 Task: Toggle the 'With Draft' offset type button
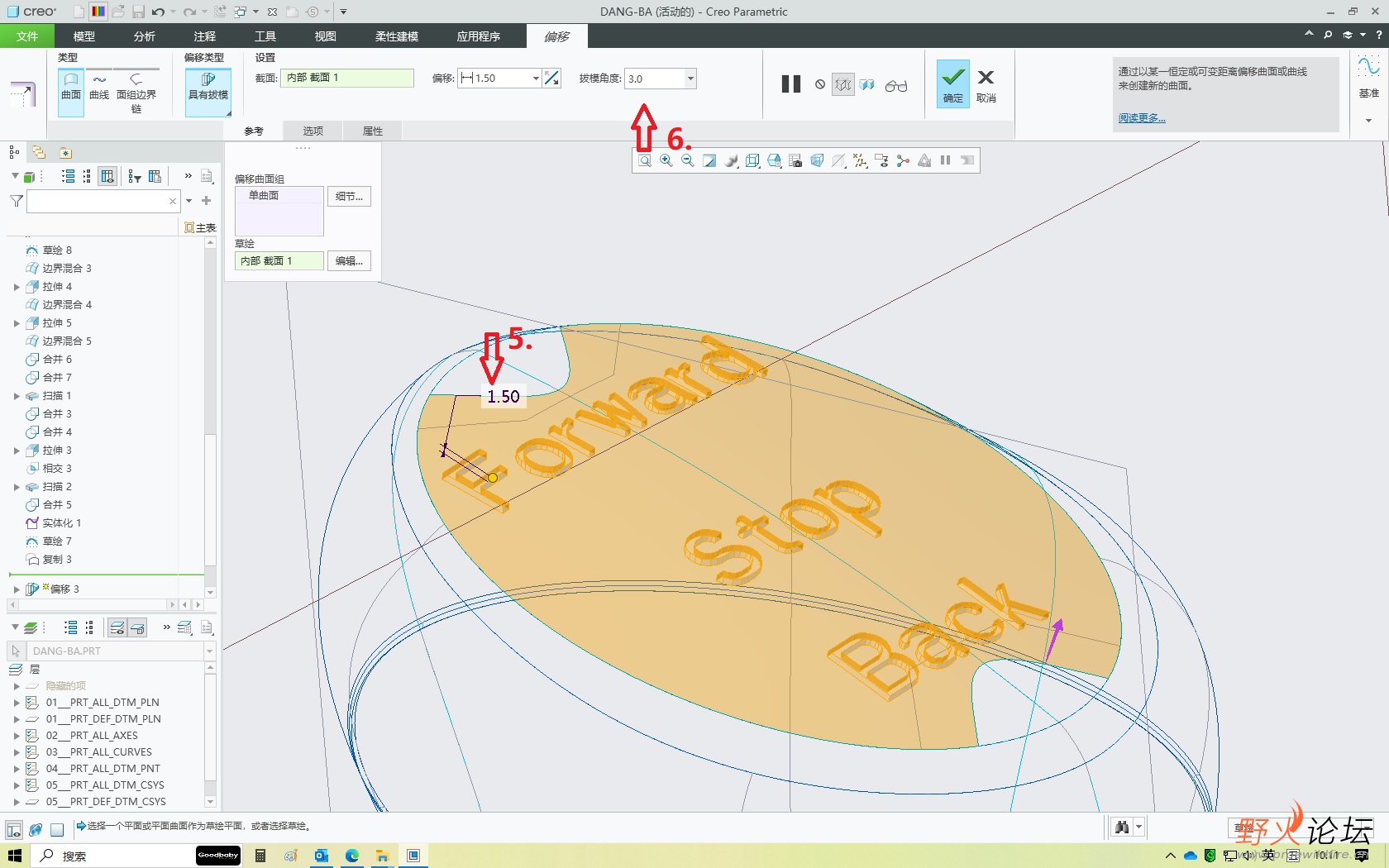208,93
